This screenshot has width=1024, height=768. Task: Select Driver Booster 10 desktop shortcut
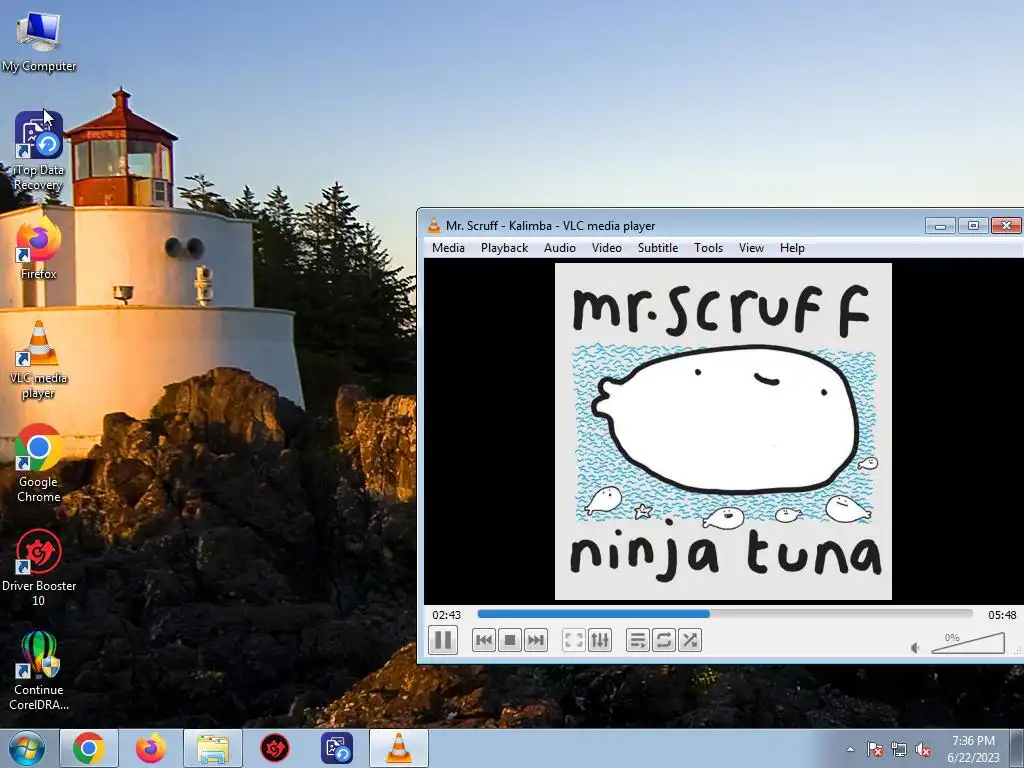click(x=39, y=568)
